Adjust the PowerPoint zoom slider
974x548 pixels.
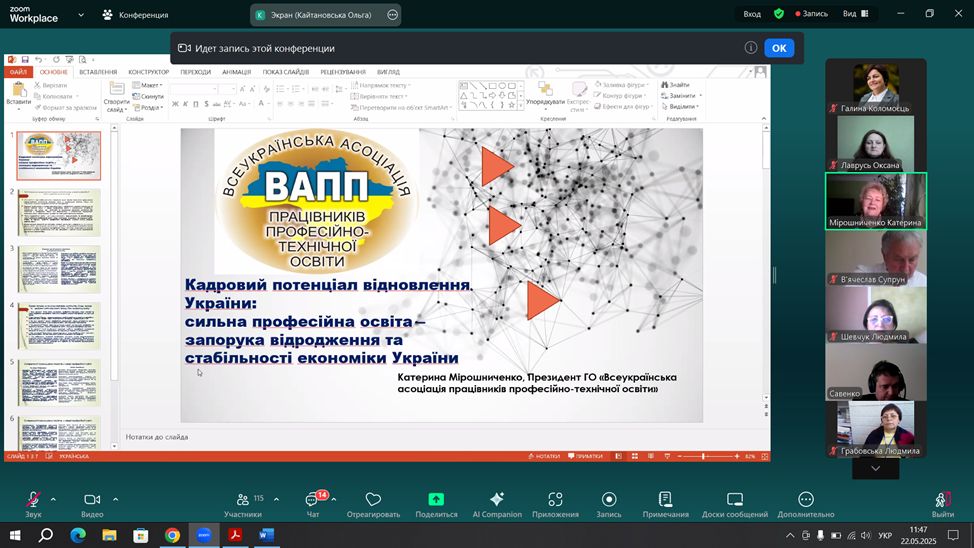[x=704, y=457]
